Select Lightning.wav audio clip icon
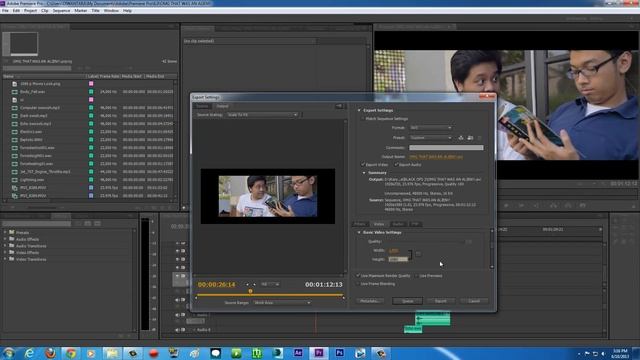 [15, 180]
